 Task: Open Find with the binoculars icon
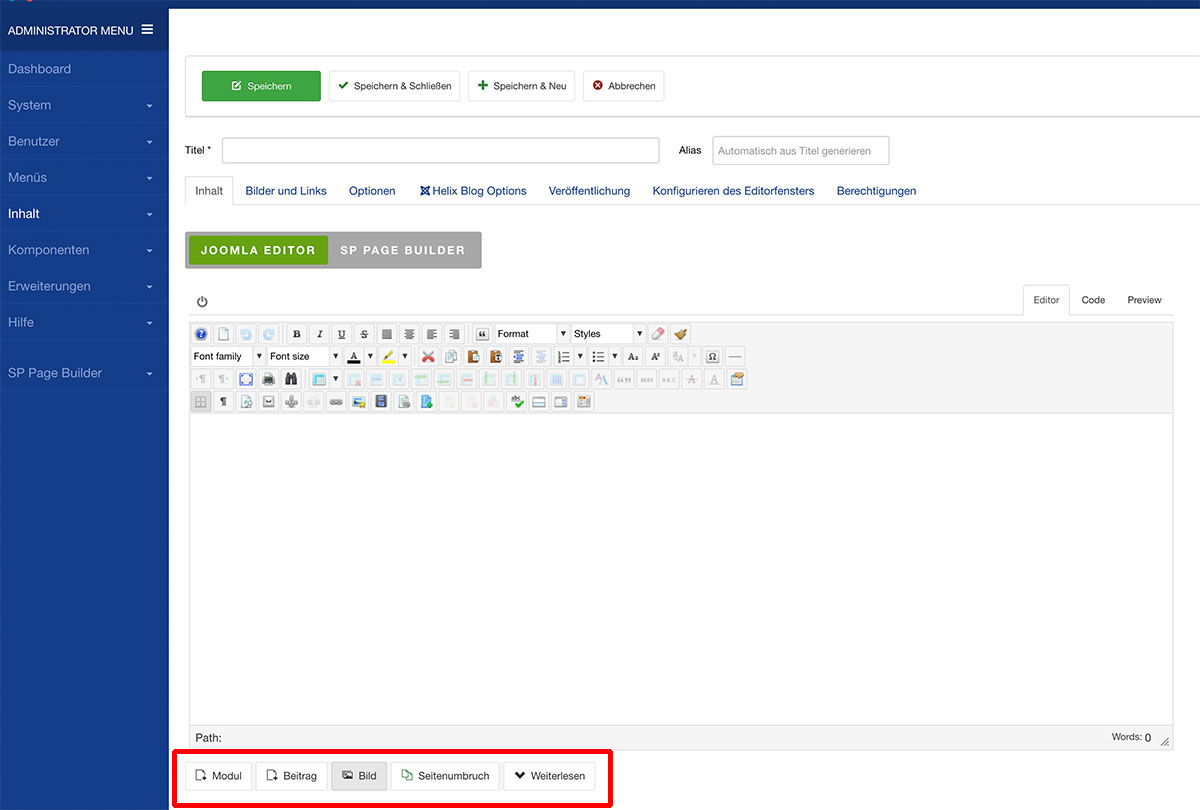[x=291, y=379]
